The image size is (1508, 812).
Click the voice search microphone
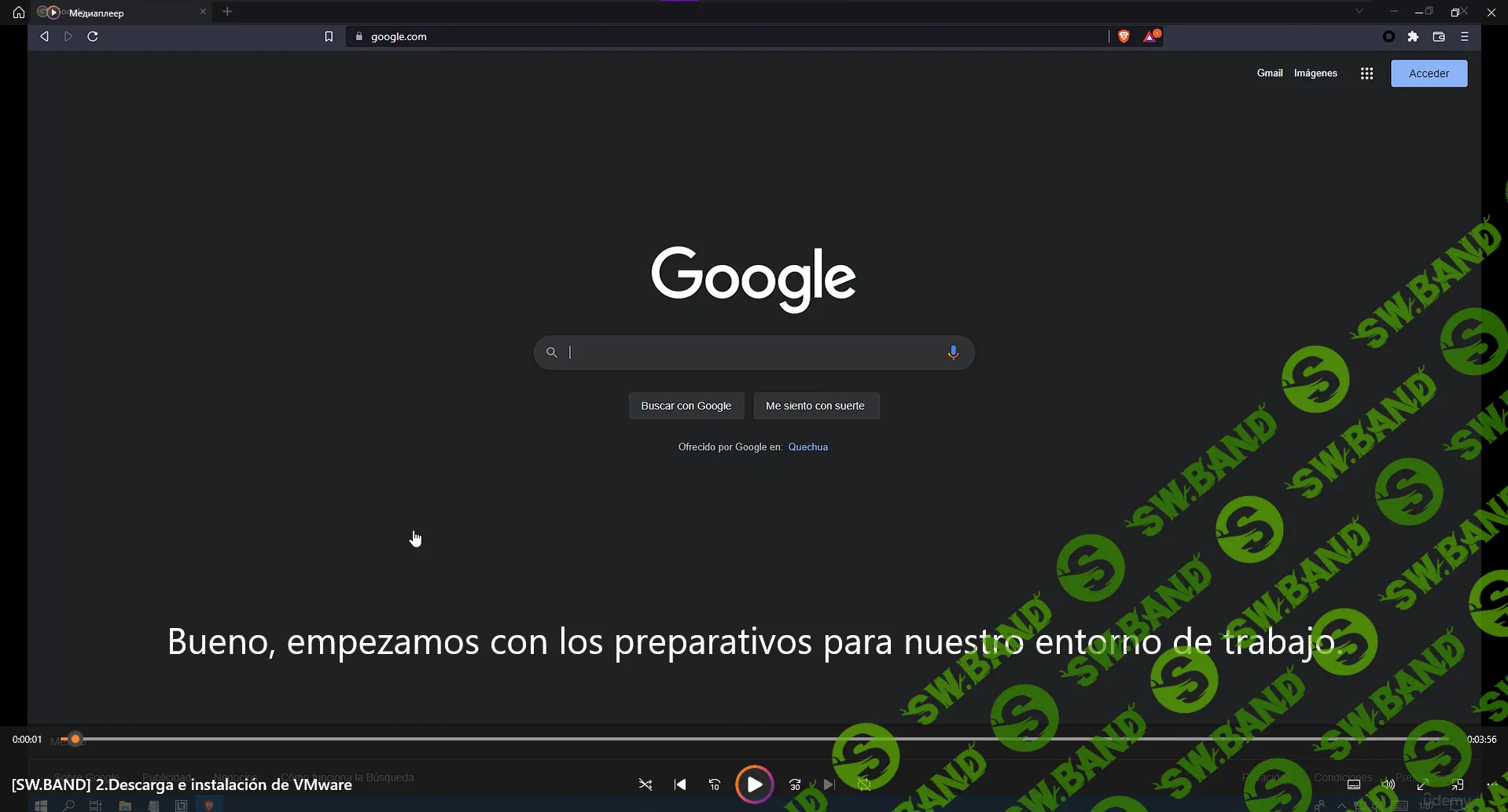coord(953,353)
